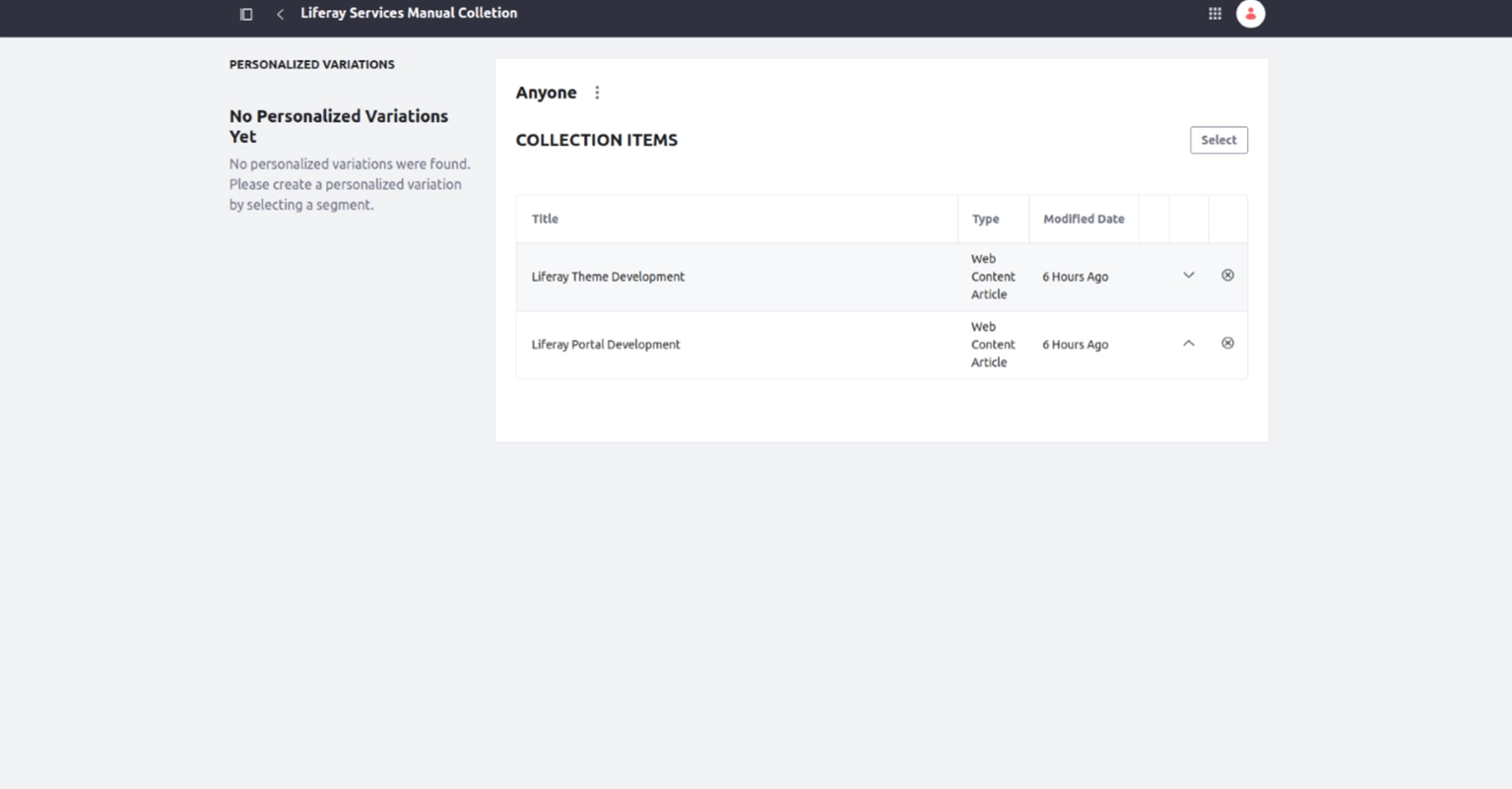Screen dimensions: 1512x789
Task: Click Web Content Article type in Portal row
Action: (x=993, y=345)
